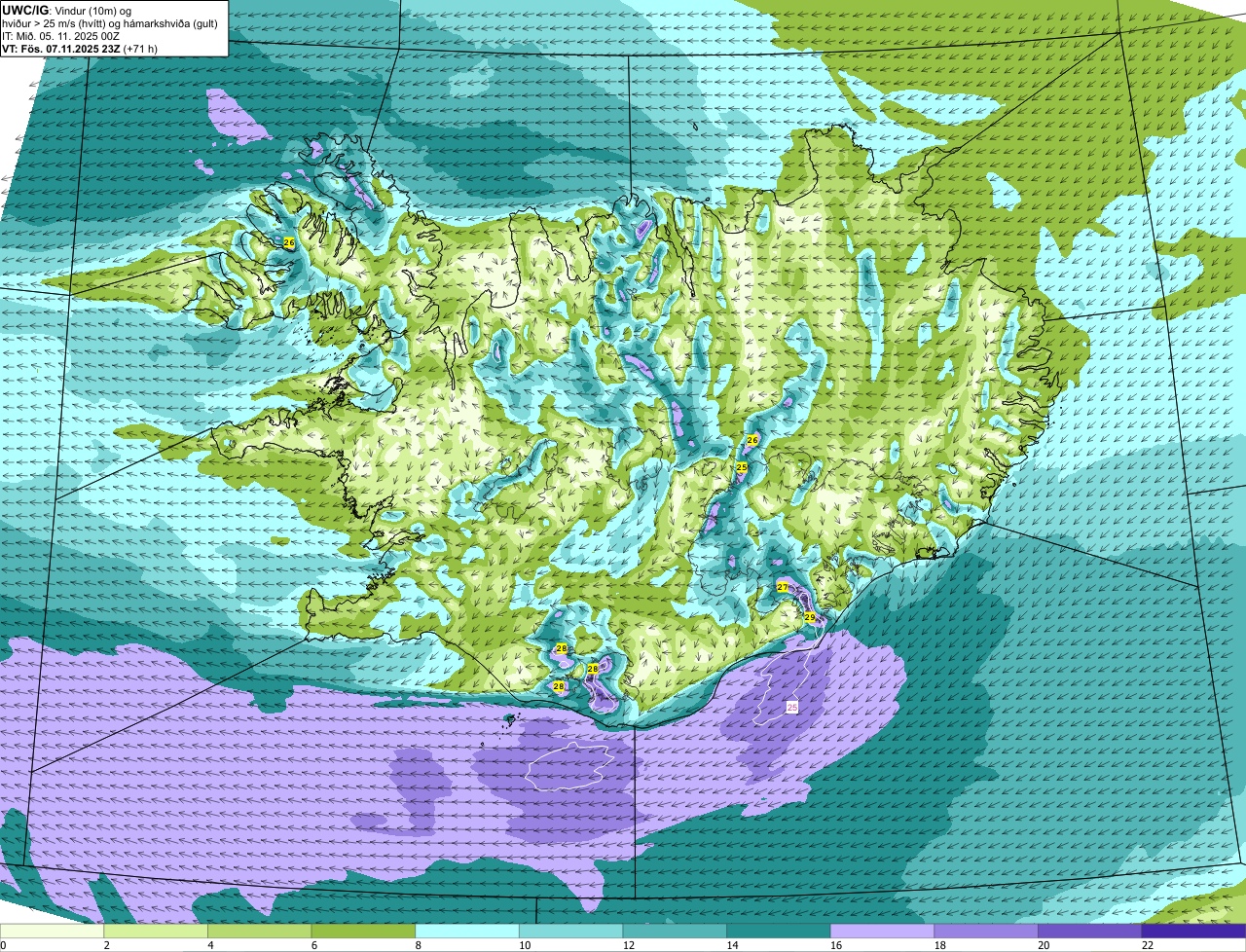Click the "IT: Mið. 05. 11. 2025 00Z" line
The width and height of the screenshot is (1246, 952).
click(61, 36)
